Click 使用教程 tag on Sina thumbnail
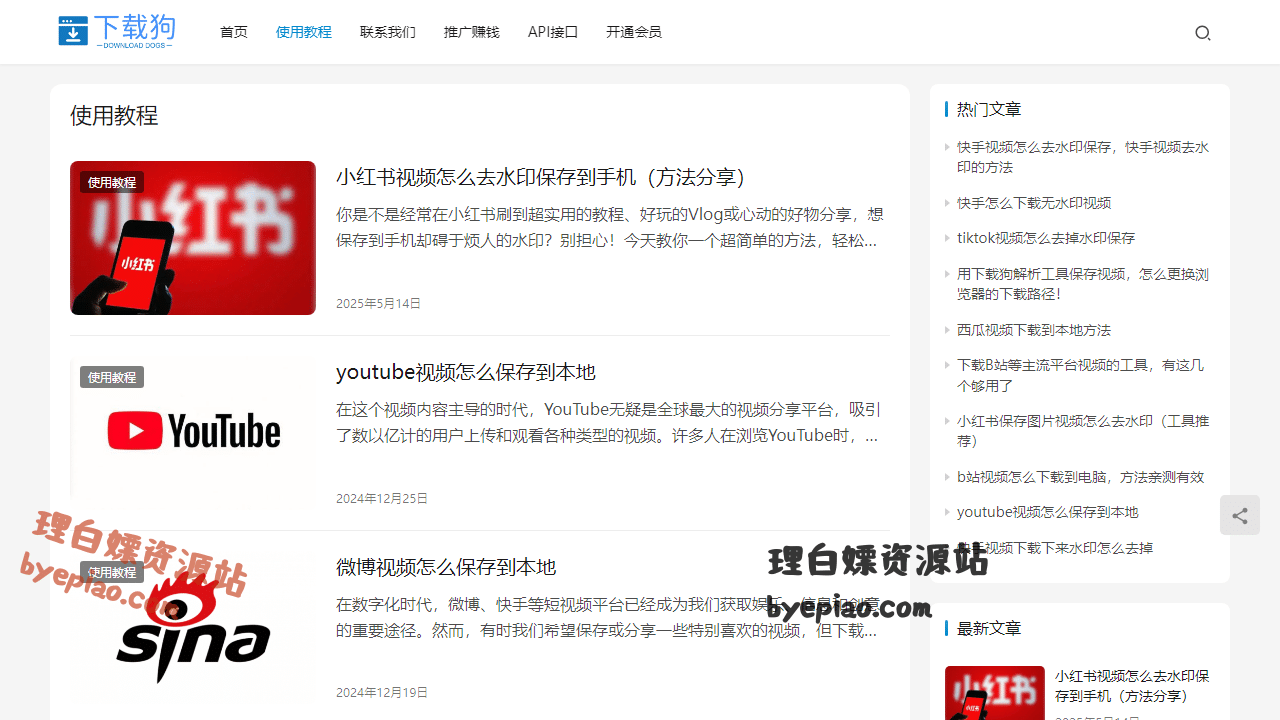 point(112,572)
